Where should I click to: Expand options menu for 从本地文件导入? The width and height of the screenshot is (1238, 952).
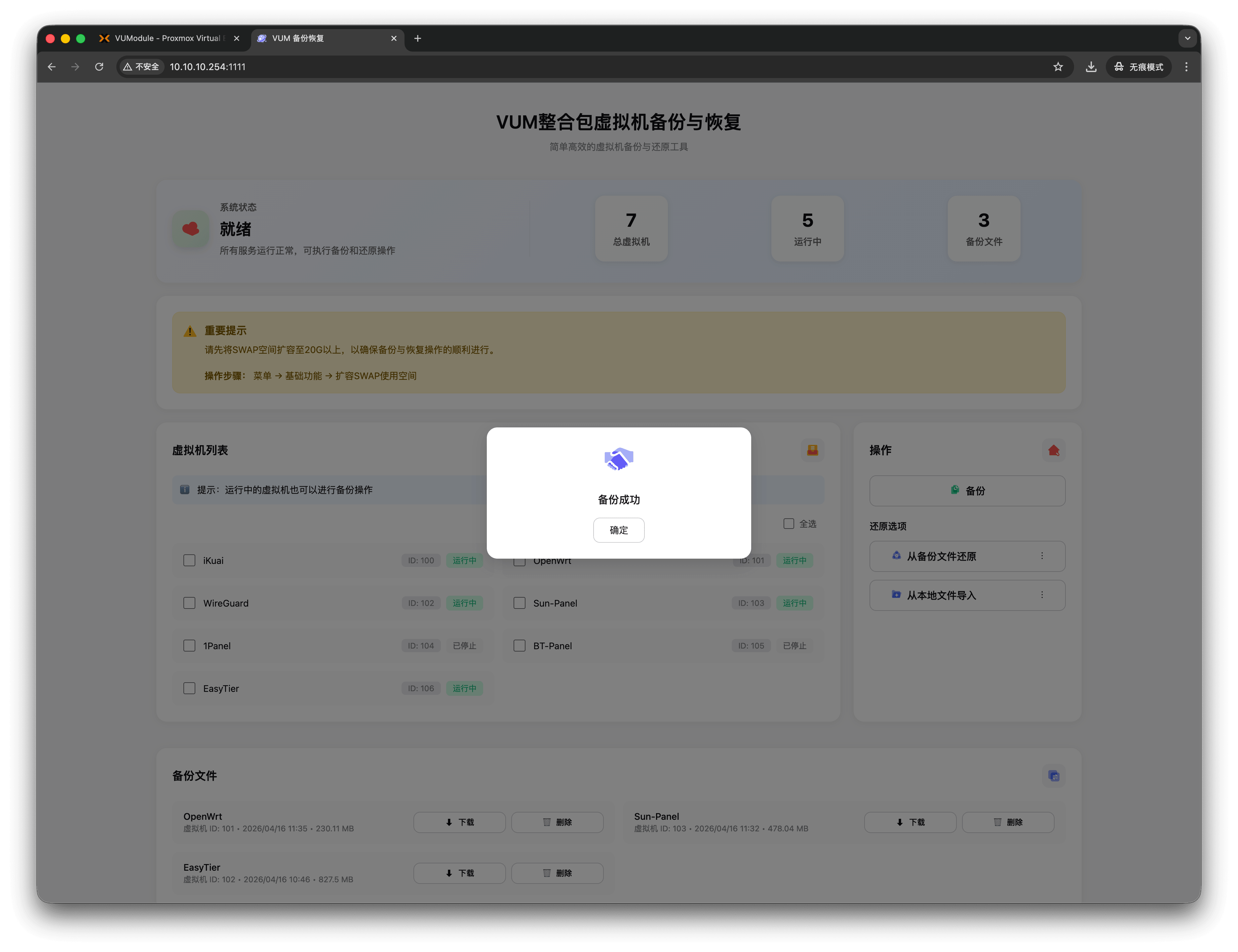pos(1042,595)
